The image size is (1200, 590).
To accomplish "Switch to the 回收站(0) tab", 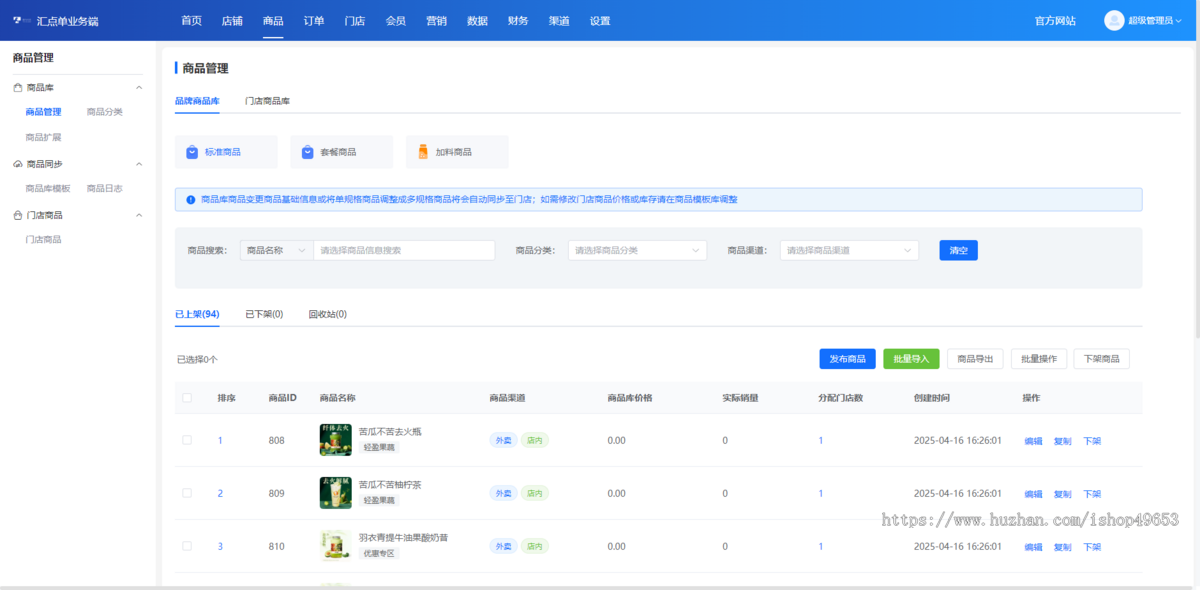I will click(327, 314).
